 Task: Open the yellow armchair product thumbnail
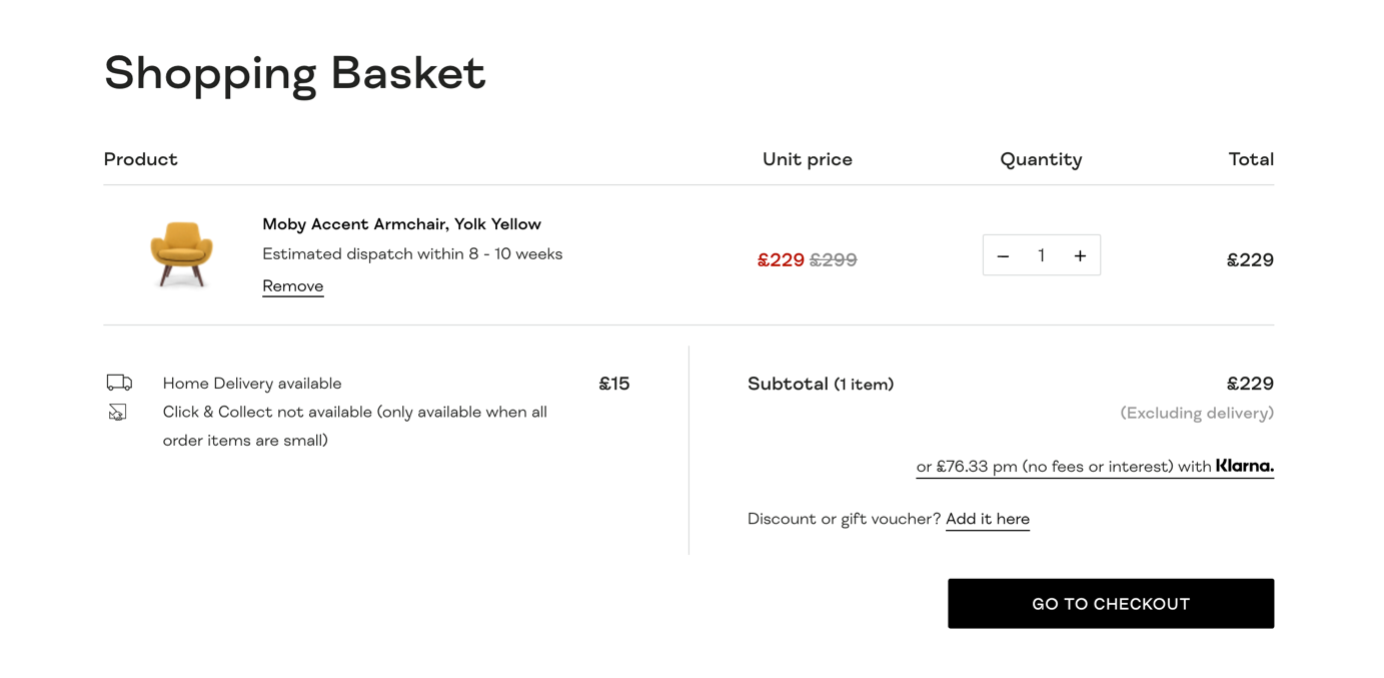(181, 254)
